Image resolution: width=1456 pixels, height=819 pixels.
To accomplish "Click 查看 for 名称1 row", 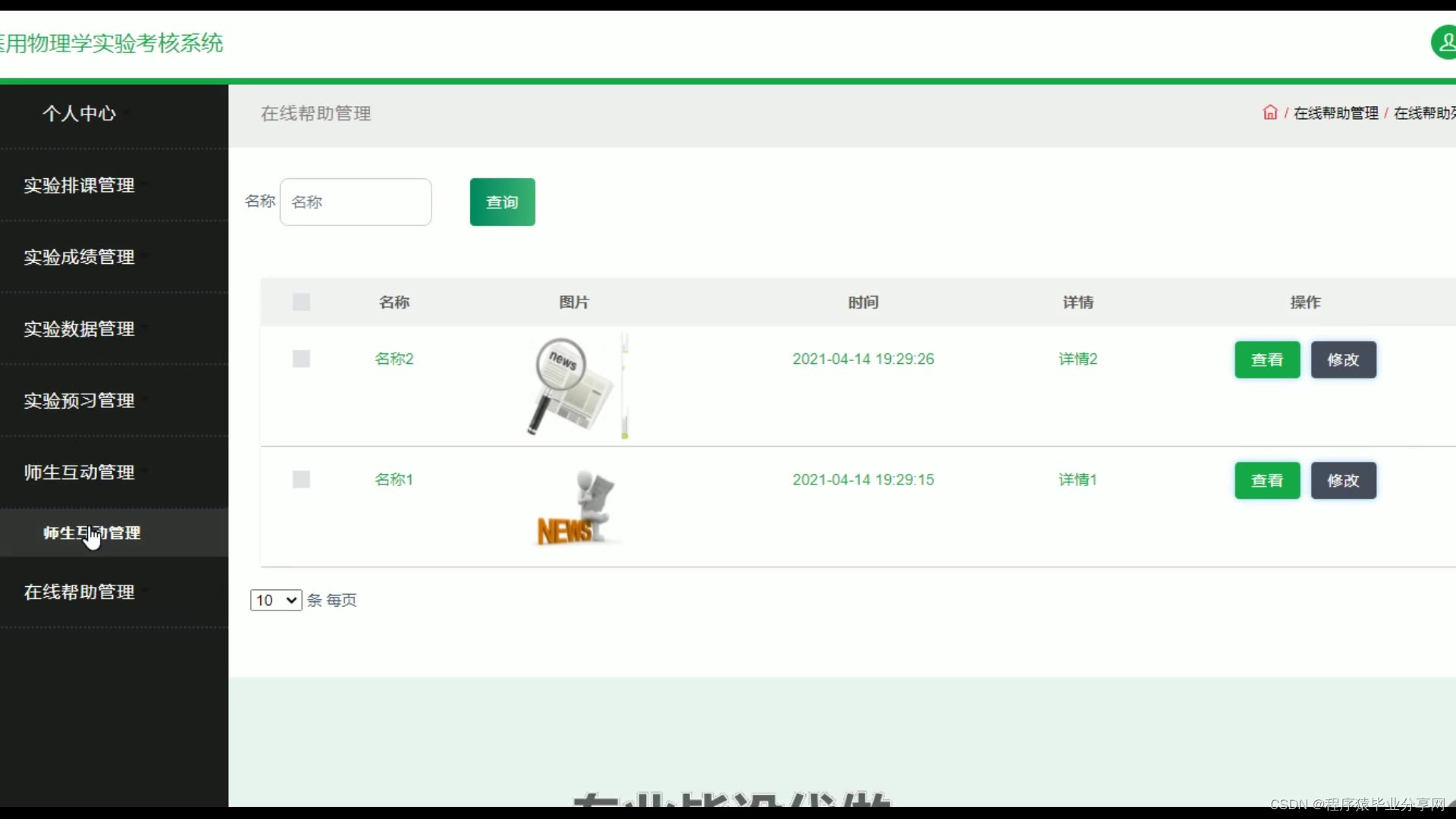I will tap(1266, 480).
